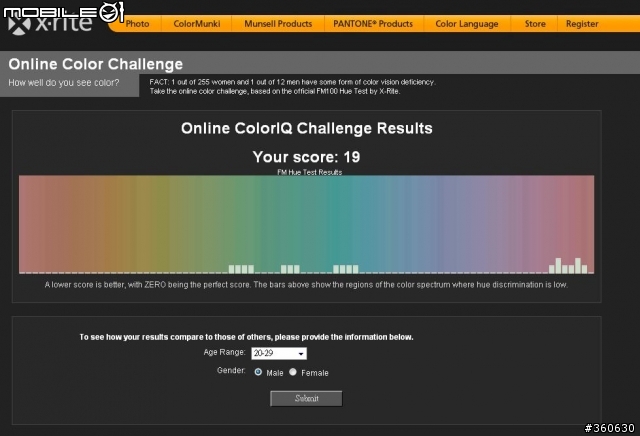Click the X-Rite logo
Viewport: 640px width, 436px height.
click(x=50, y=24)
